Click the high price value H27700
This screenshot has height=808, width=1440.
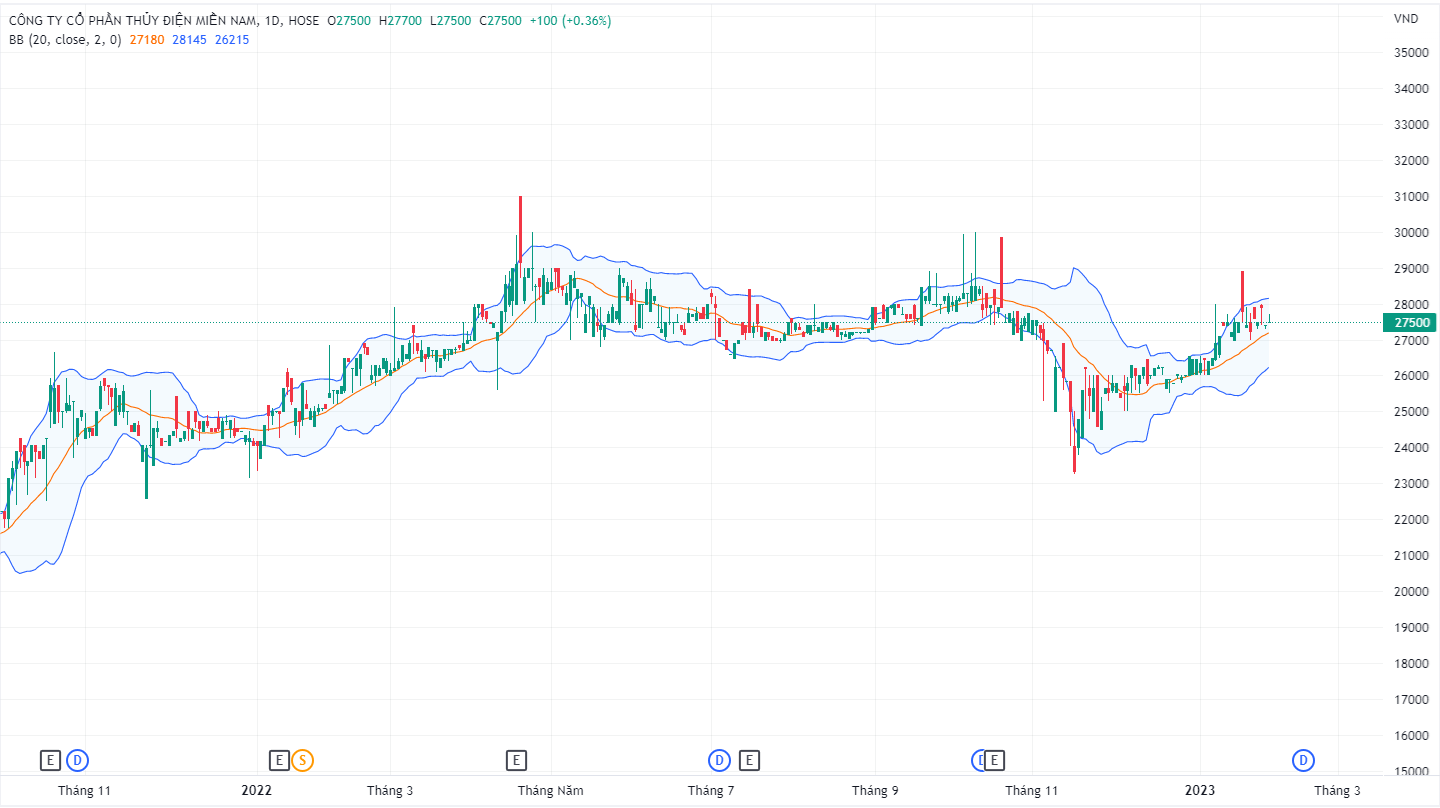point(400,20)
